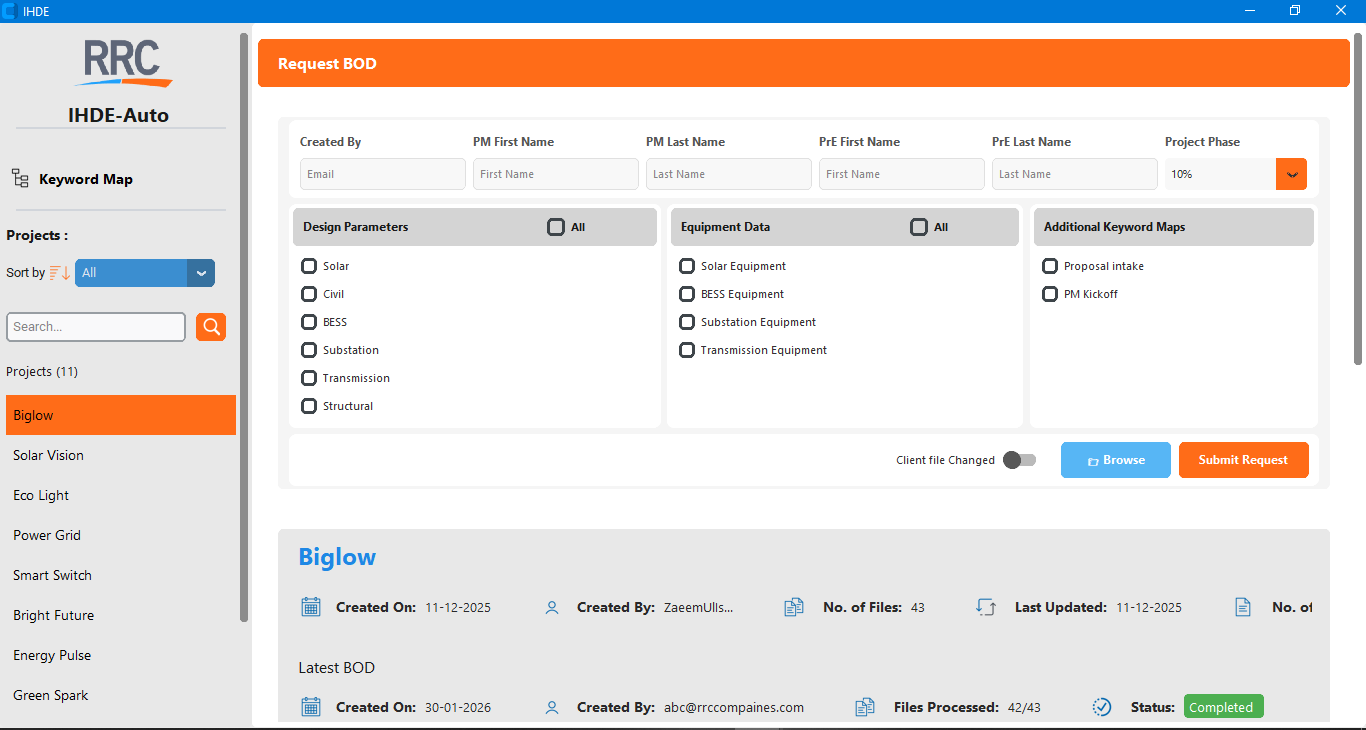Screen dimensions: 1366x730
Task: Click person icon beside Created By ZaeemUlIs
Action: 552,607
